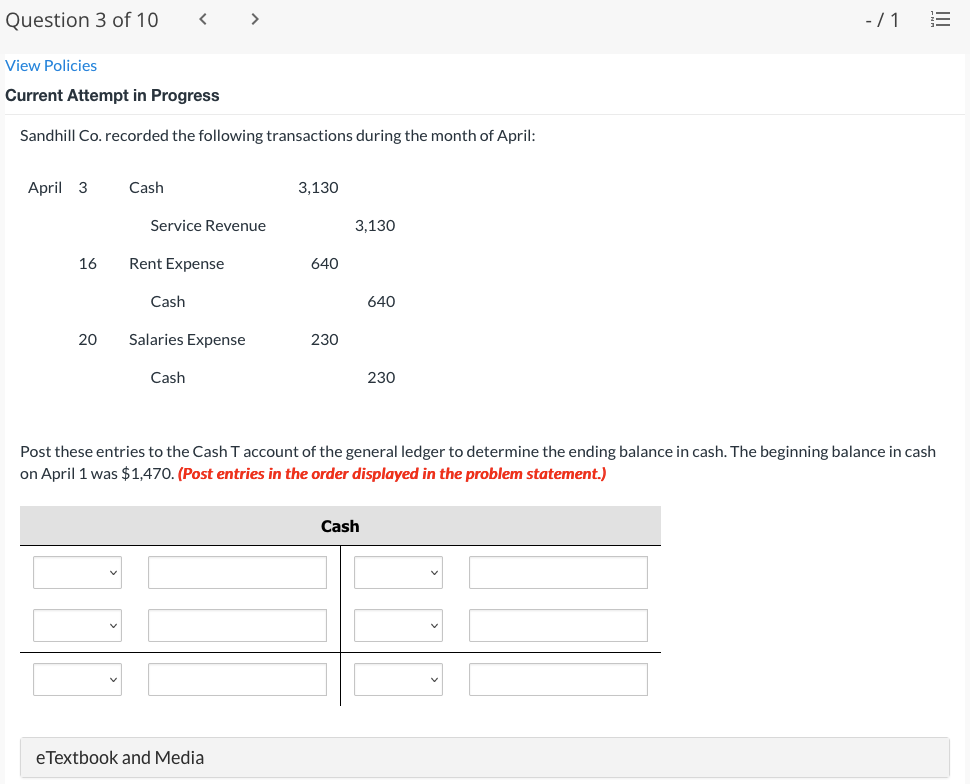Viewport: 970px width, 784px height.
Task: Open balance-row credit-side dropdown
Action: click(x=398, y=679)
